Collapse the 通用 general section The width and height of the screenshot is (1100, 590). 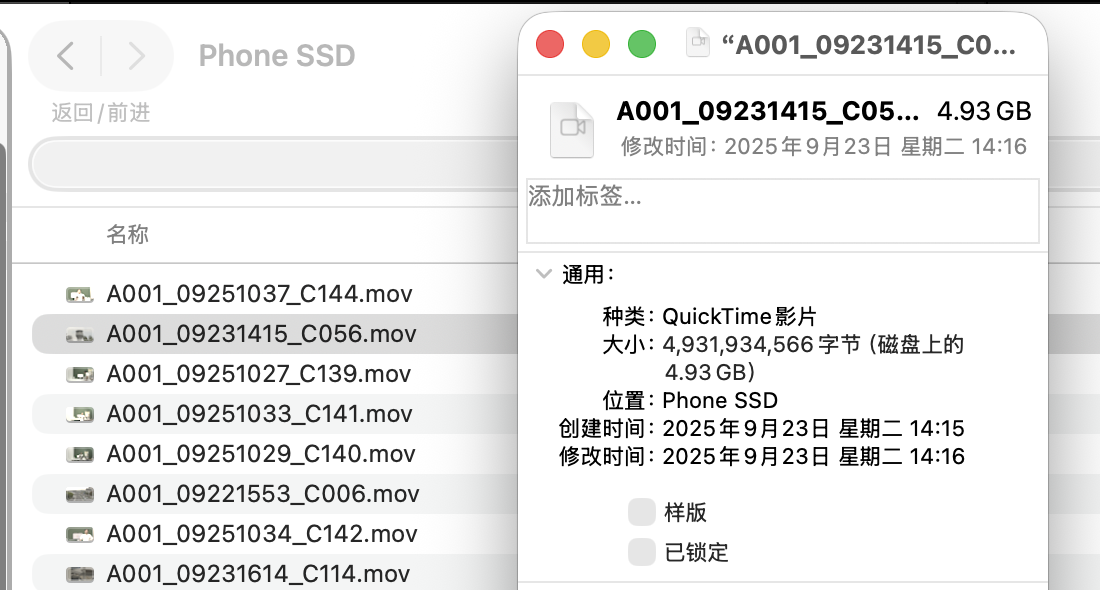click(x=544, y=273)
